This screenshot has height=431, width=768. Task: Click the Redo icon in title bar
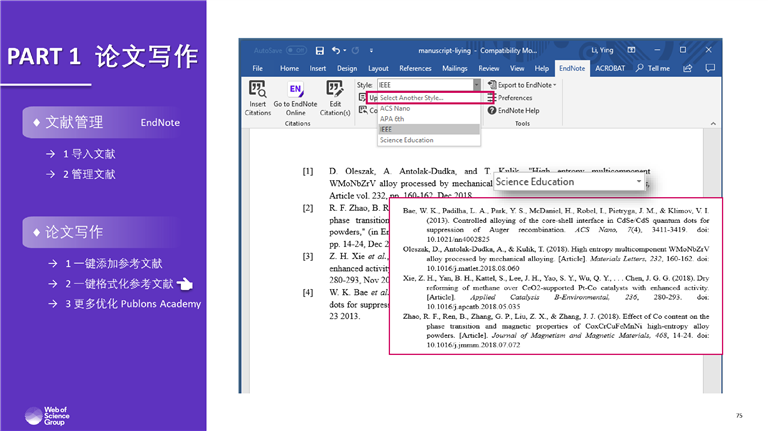pos(356,50)
